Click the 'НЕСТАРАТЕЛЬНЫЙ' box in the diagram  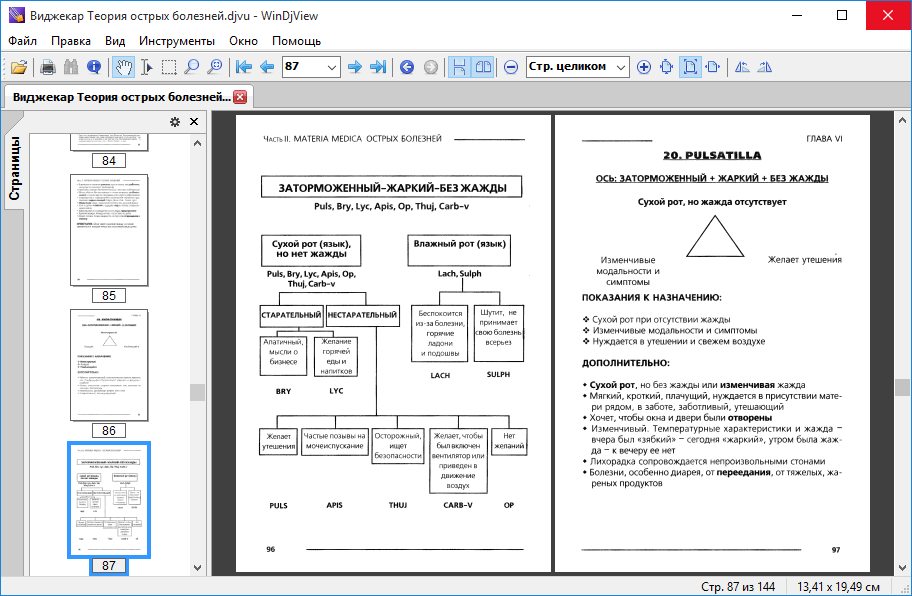362,315
